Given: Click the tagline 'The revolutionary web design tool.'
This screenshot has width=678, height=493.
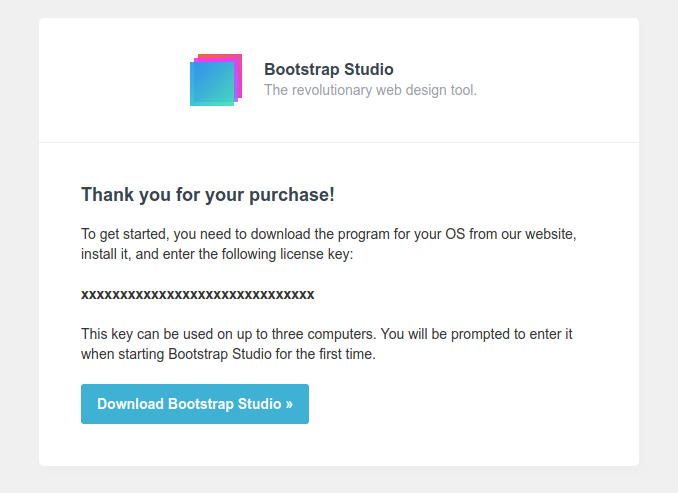Looking at the screenshot, I should pyautogui.click(x=370, y=90).
